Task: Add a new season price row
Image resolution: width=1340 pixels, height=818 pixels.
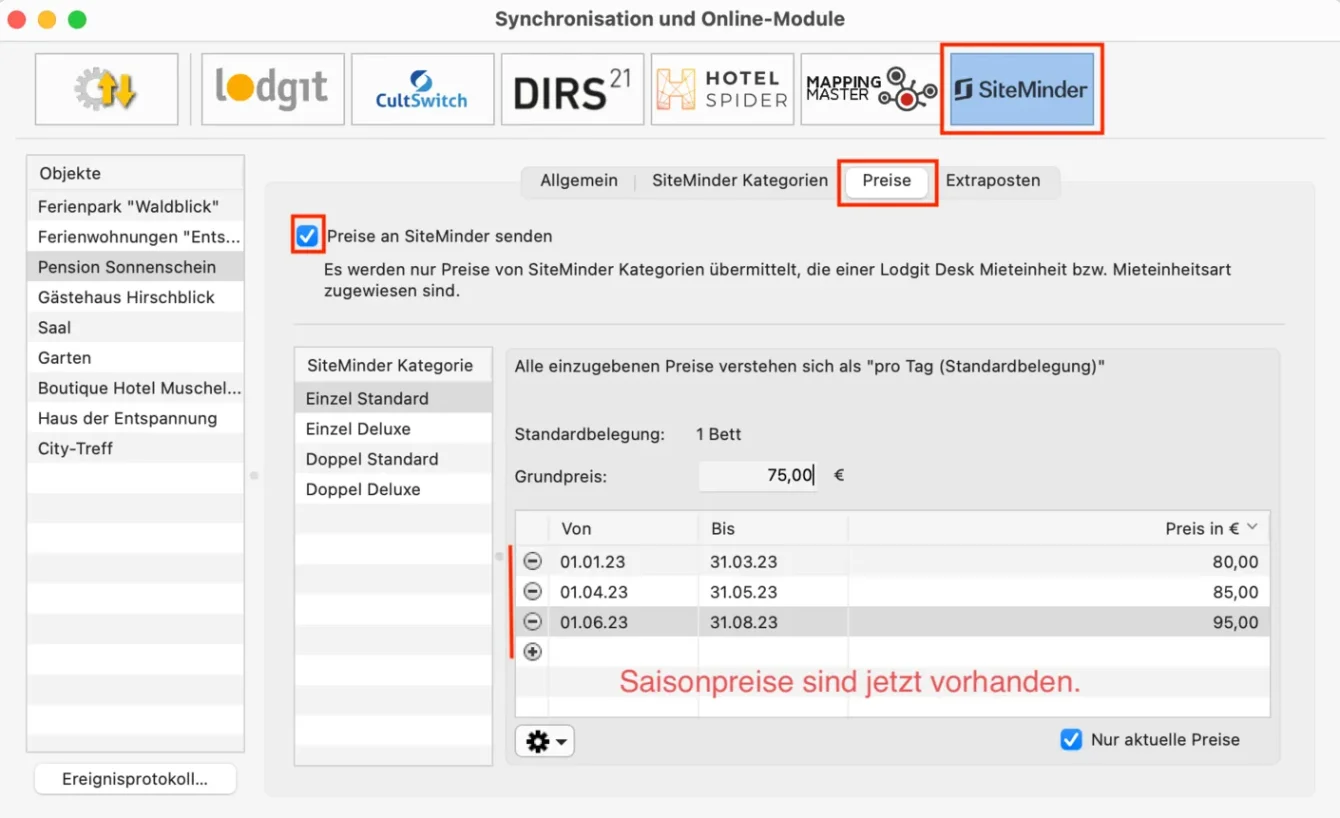Action: tap(533, 652)
